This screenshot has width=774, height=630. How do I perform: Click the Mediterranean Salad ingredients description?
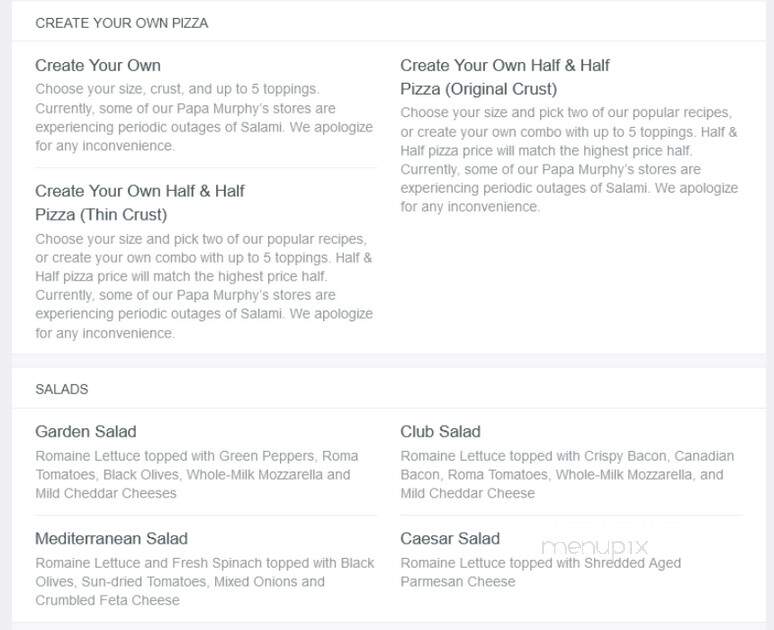pos(205,582)
